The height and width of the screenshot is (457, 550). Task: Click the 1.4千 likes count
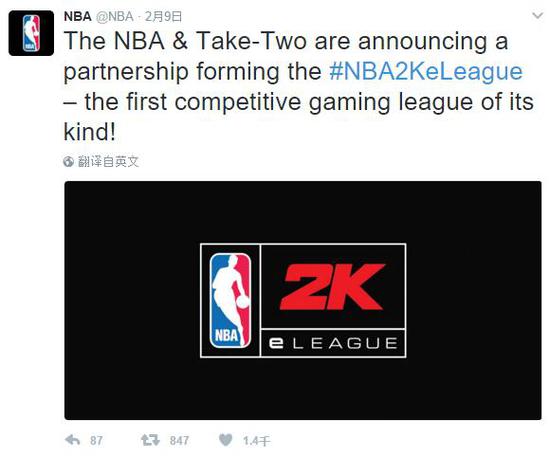[x=256, y=440]
